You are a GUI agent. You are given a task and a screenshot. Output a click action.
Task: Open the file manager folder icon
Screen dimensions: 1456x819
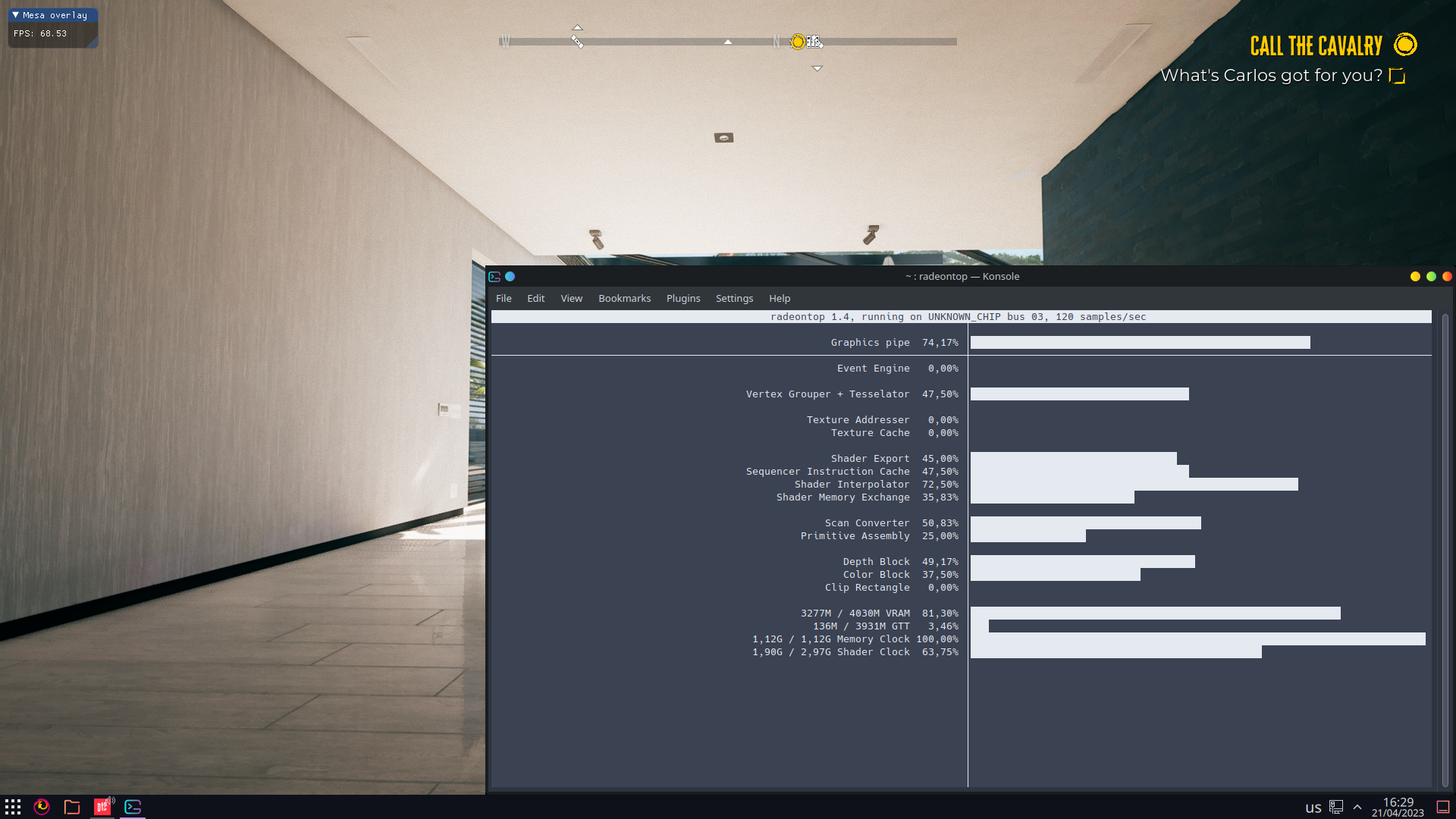point(72,807)
